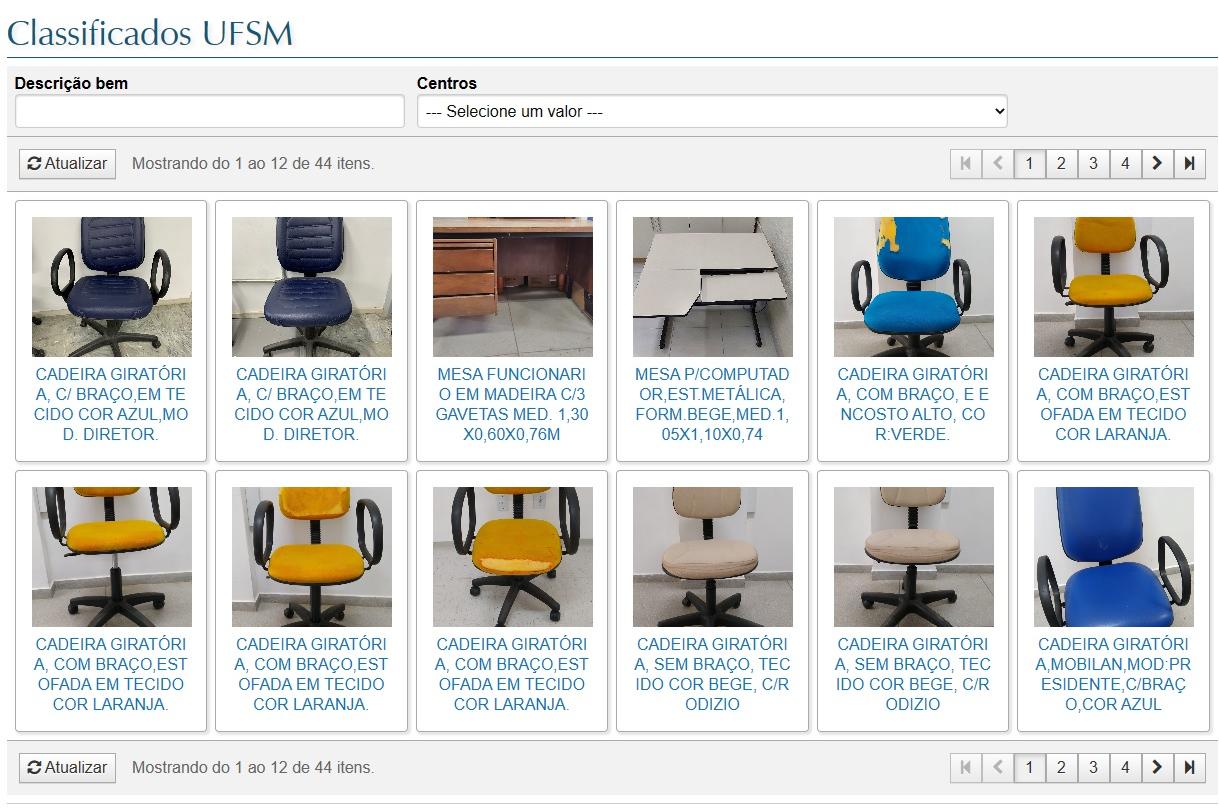The width and height of the screenshot is (1219, 810).
Task: Select page 2 in top paginator
Action: 1061,163
